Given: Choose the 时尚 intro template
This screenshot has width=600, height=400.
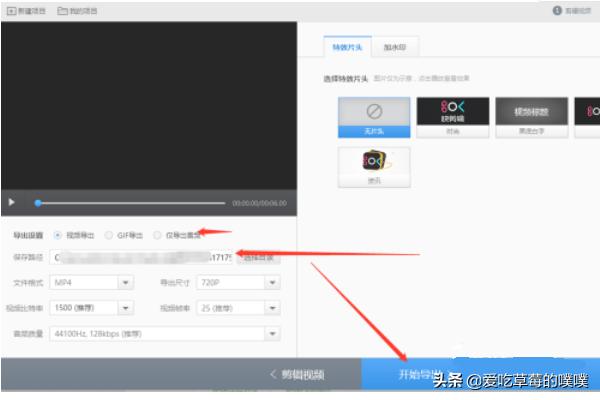Looking at the screenshot, I should tap(452, 116).
